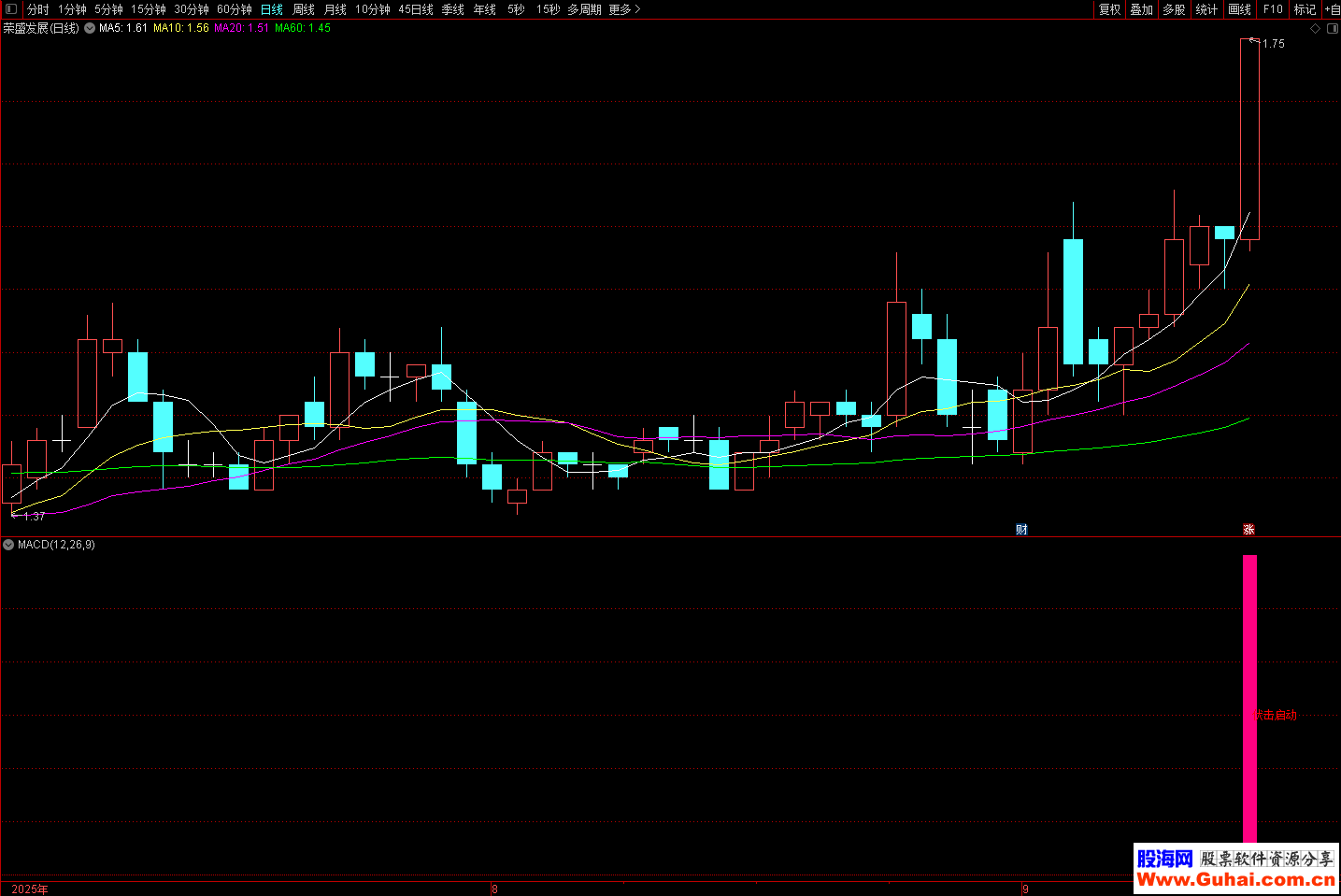Click the diamond icon at chart top-right
This screenshot has height=896, width=1341.
click(1316, 29)
